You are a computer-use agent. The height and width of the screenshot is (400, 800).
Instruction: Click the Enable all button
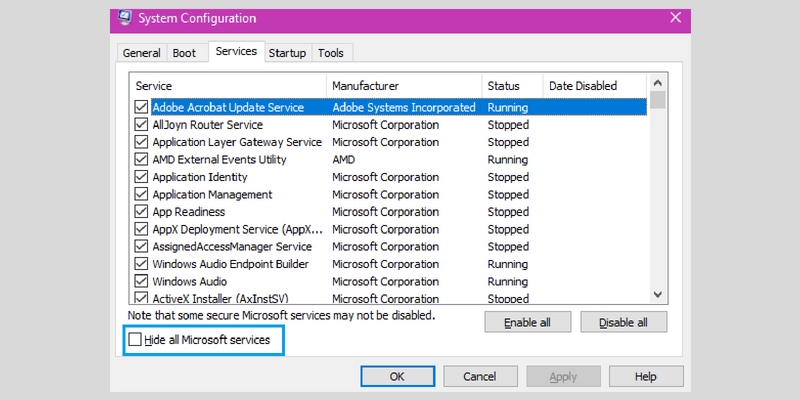point(528,322)
